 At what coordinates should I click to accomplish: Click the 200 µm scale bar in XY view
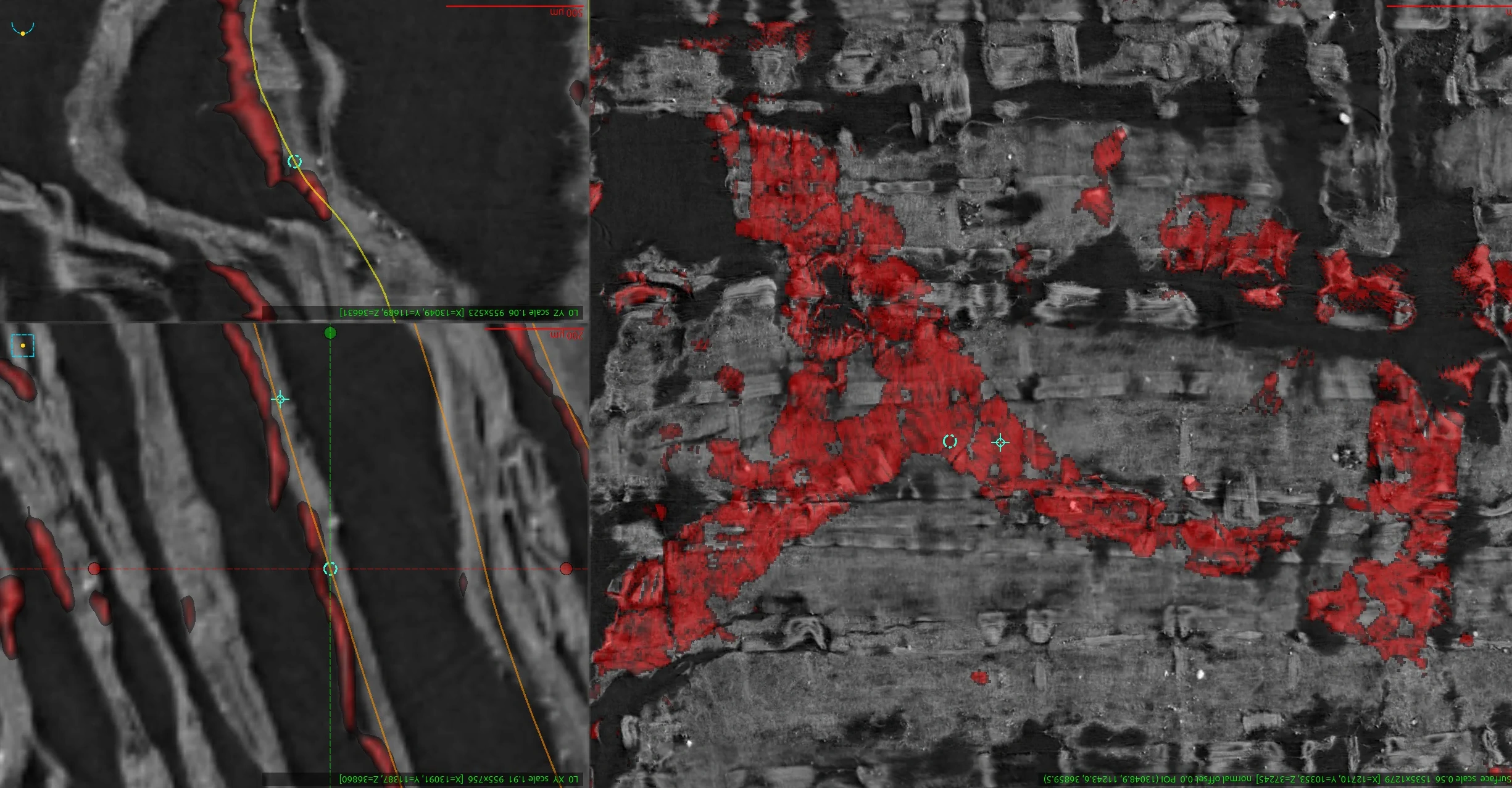tap(534, 329)
